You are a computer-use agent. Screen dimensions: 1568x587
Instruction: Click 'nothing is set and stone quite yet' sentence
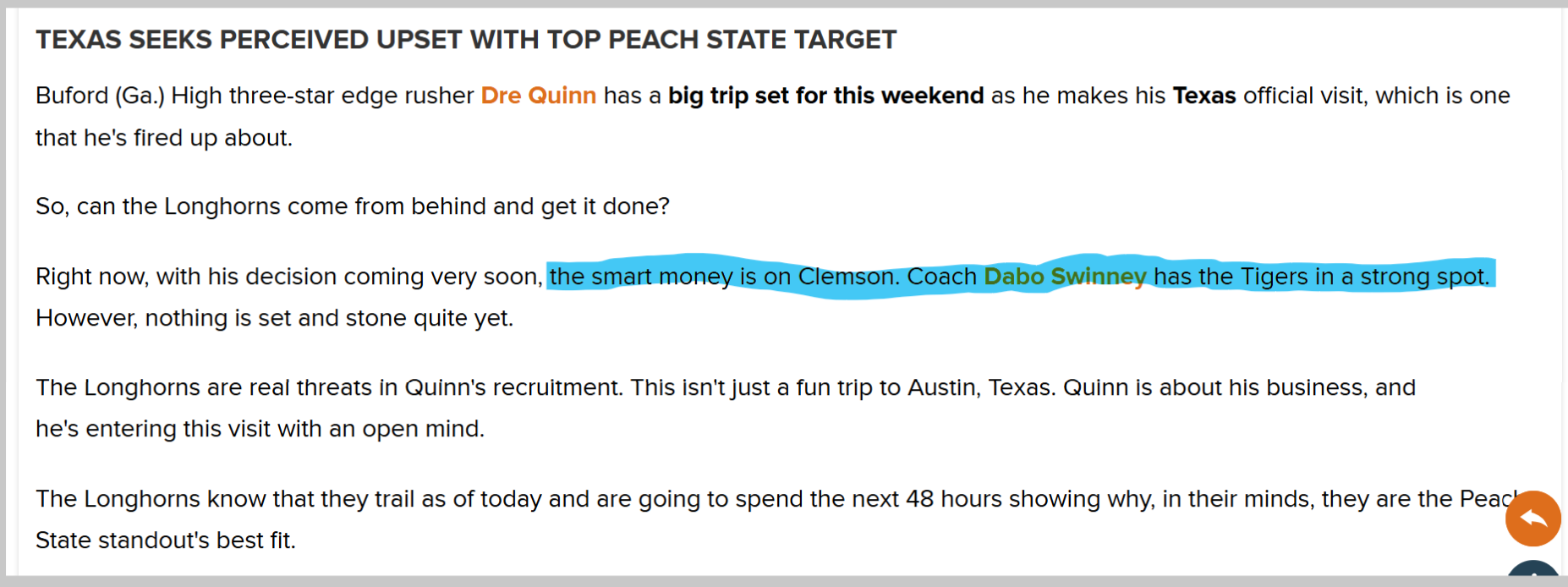(x=329, y=318)
